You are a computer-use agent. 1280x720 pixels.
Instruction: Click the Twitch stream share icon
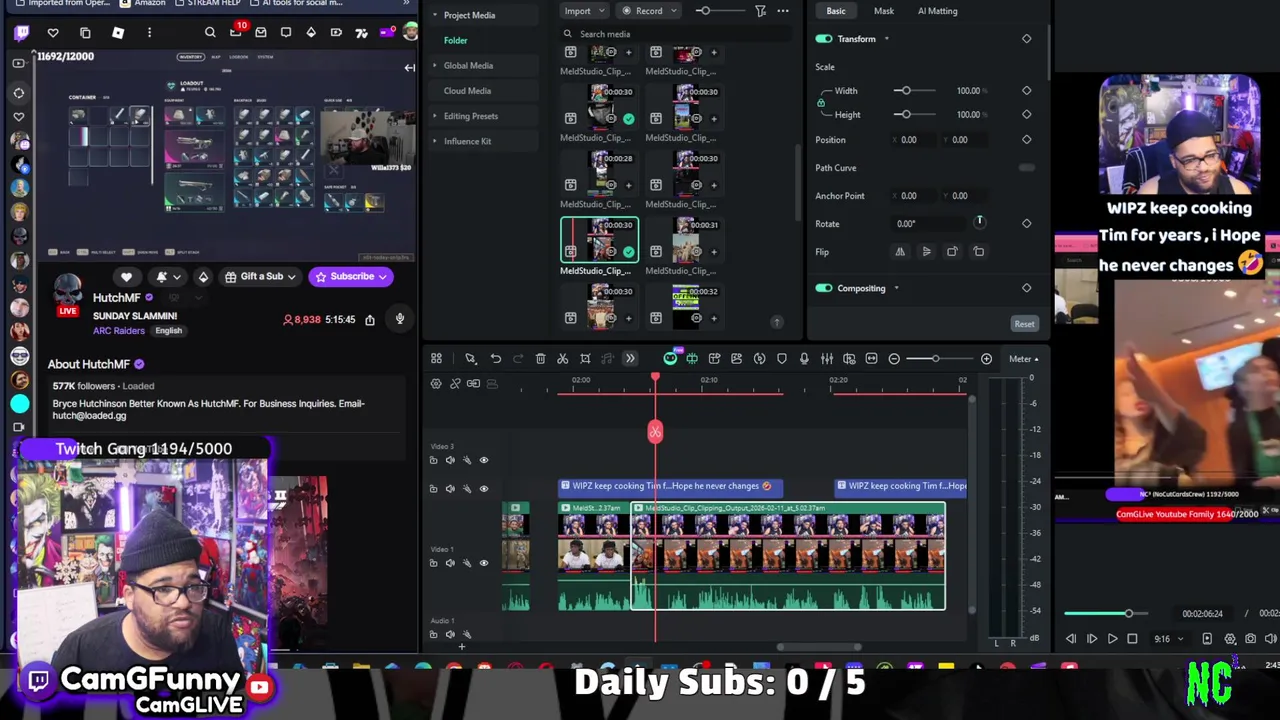(369, 320)
